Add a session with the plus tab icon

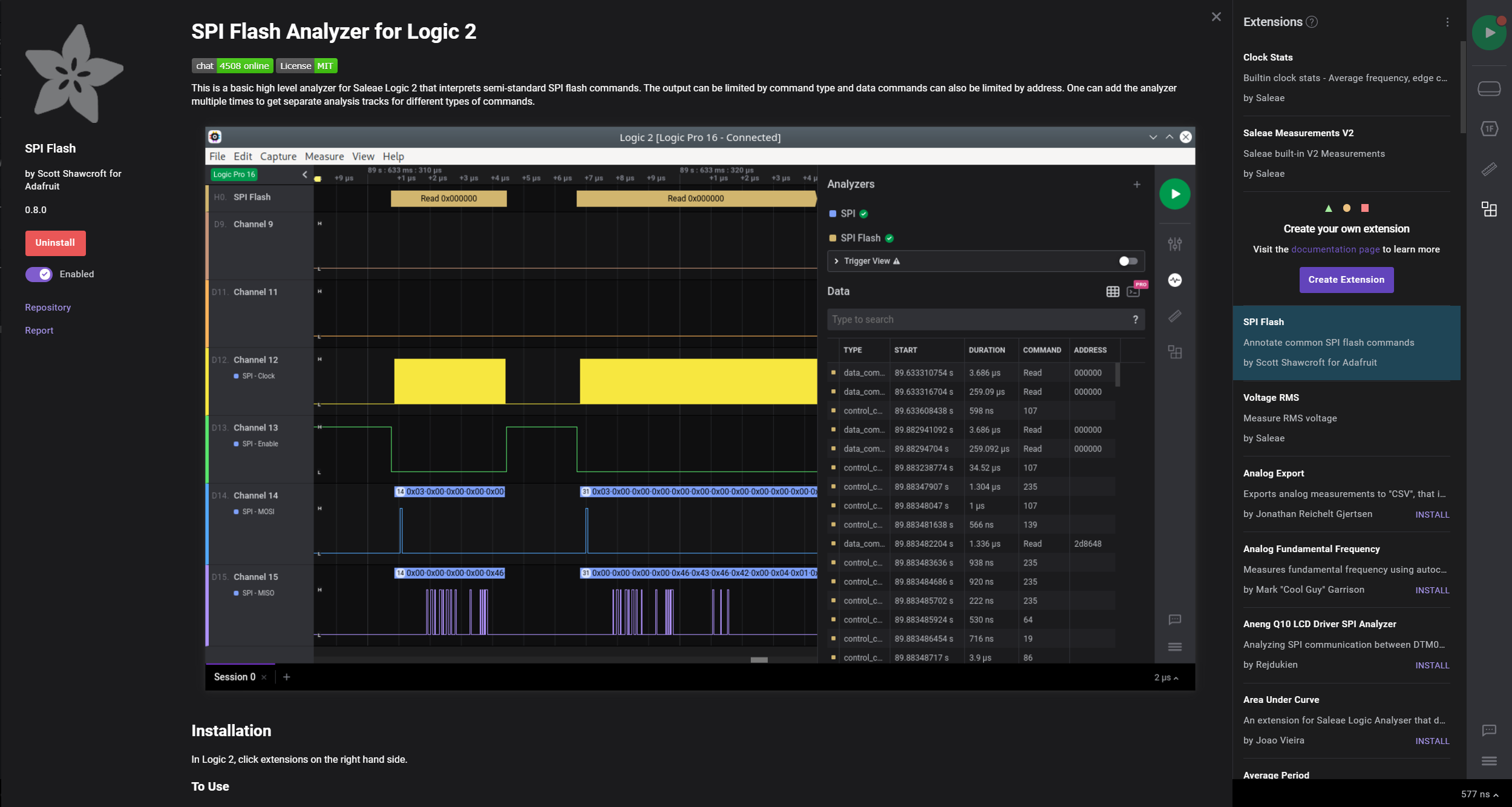(x=287, y=677)
